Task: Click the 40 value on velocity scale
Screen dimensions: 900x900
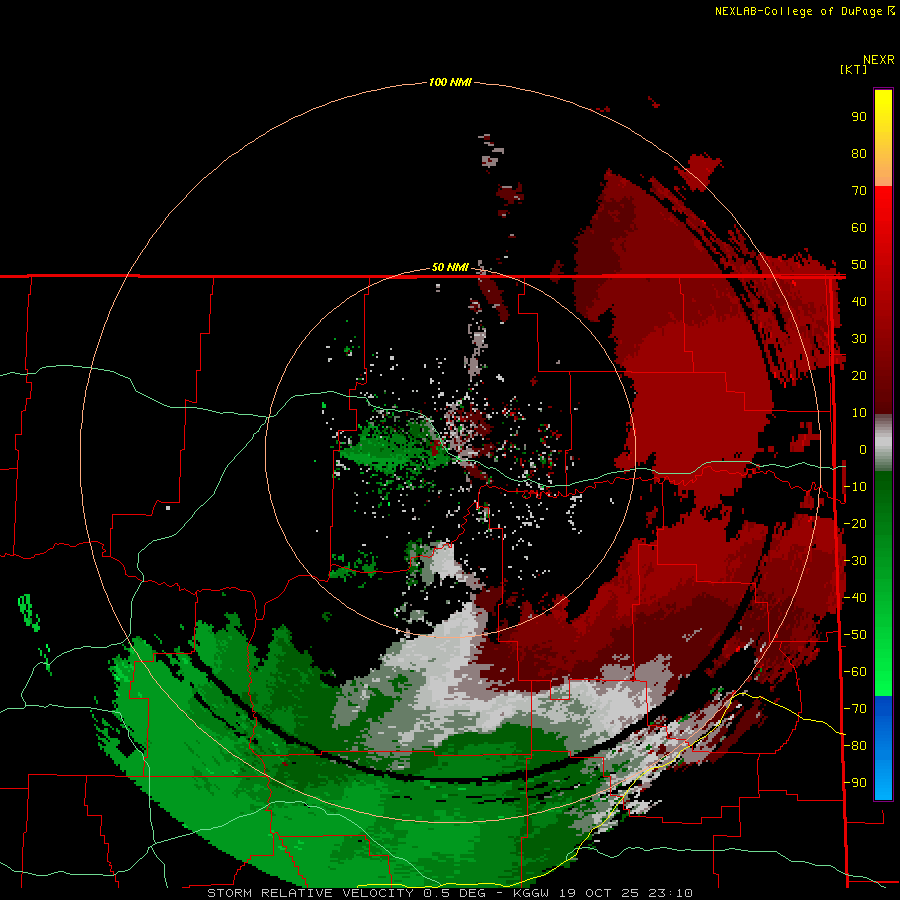Action: click(859, 301)
